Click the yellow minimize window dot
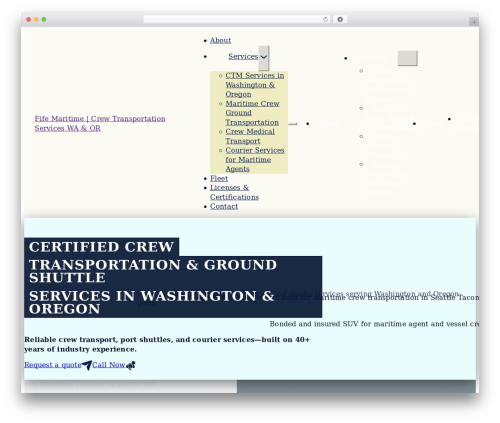Image resolution: width=500 pixels, height=423 pixels. click(x=36, y=19)
